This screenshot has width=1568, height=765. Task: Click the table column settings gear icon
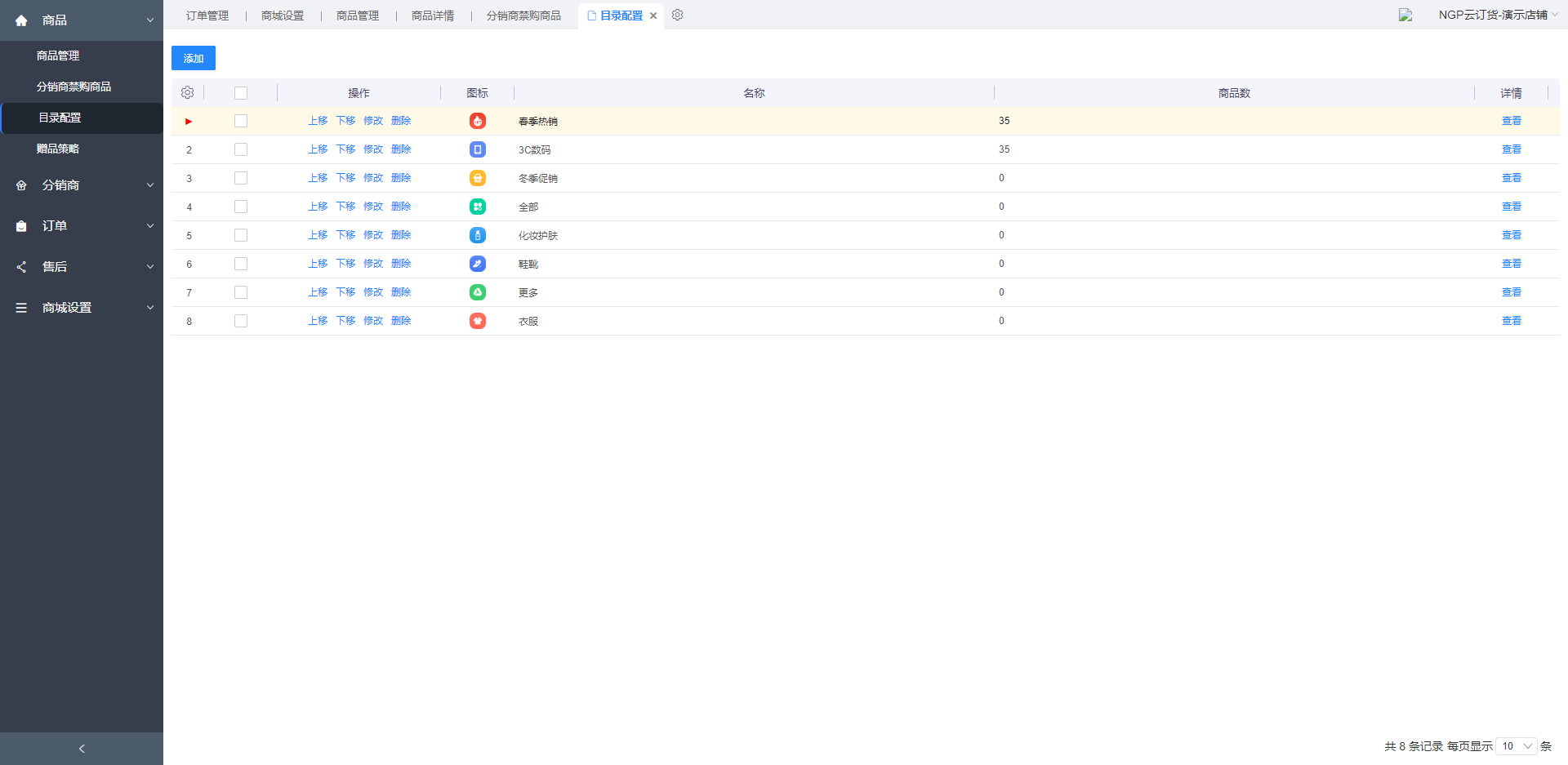(x=187, y=93)
